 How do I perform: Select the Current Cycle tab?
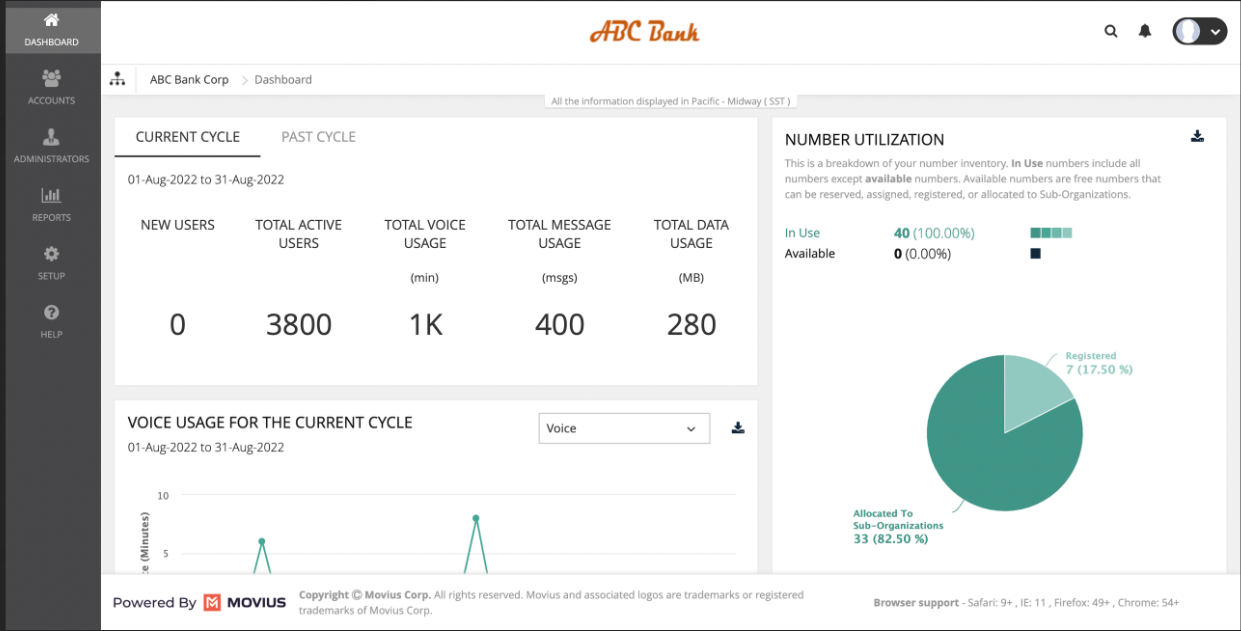coord(187,137)
